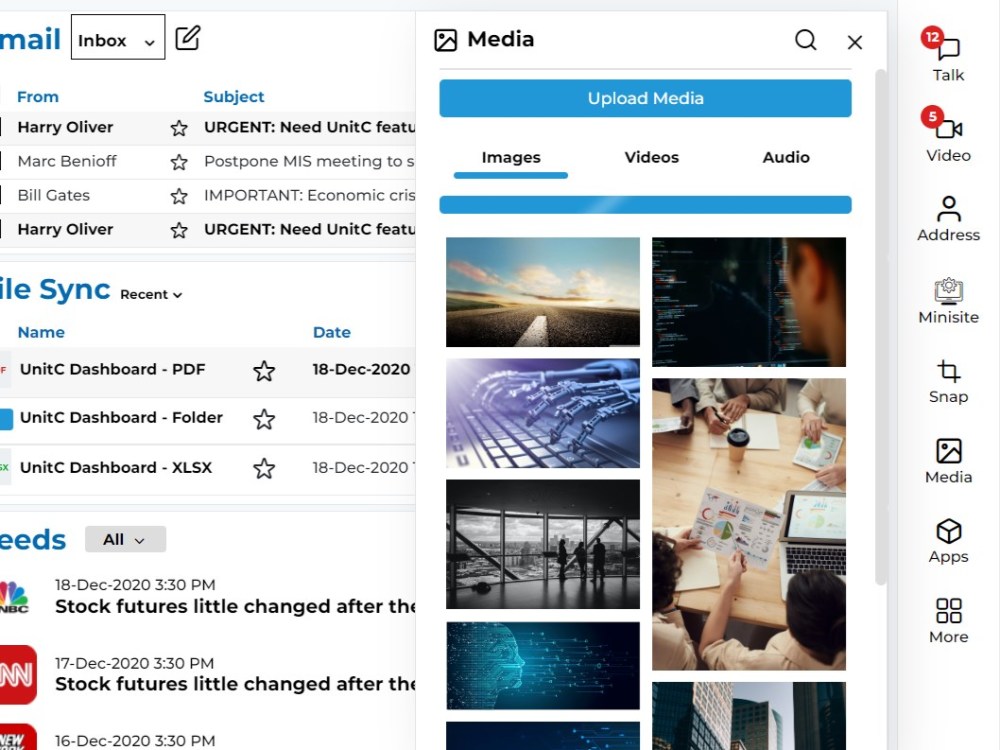1000x750 pixels.
Task: Switch to the Images tab
Action: coord(511,158)
